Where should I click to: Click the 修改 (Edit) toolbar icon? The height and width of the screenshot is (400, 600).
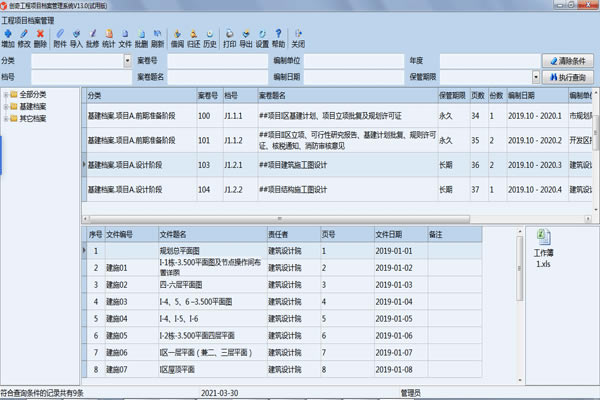point(24,38)
